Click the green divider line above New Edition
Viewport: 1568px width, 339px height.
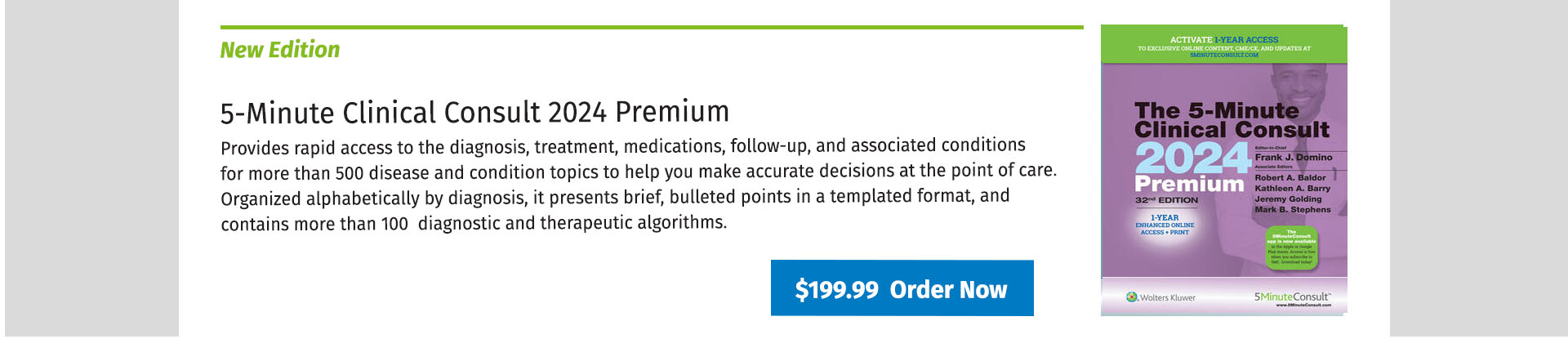click(652, 27)
